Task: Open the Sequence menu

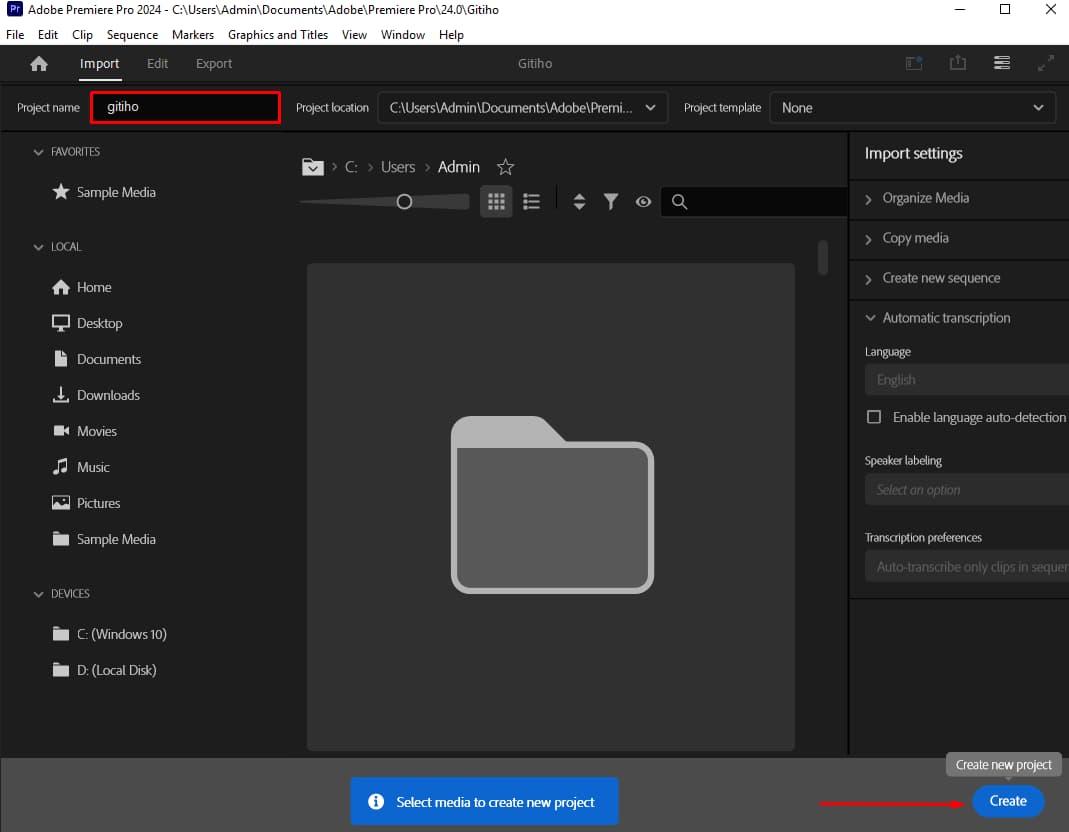Action: click(x=131, y=34)
